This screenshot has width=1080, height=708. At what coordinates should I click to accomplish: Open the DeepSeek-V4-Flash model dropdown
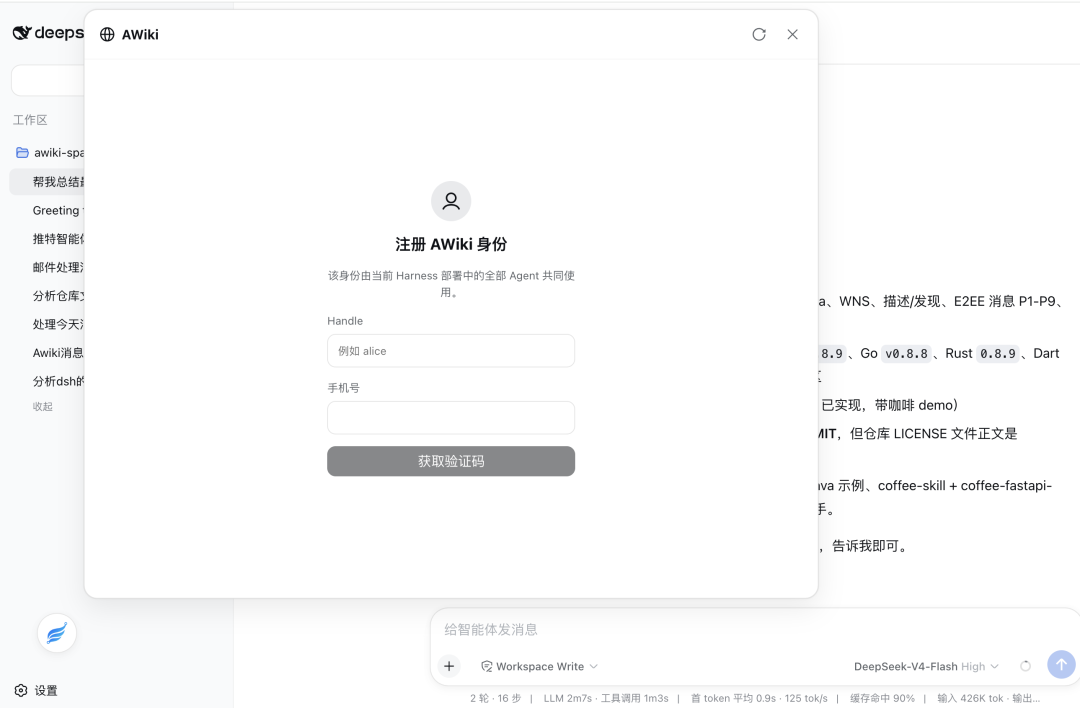(926, 666)
